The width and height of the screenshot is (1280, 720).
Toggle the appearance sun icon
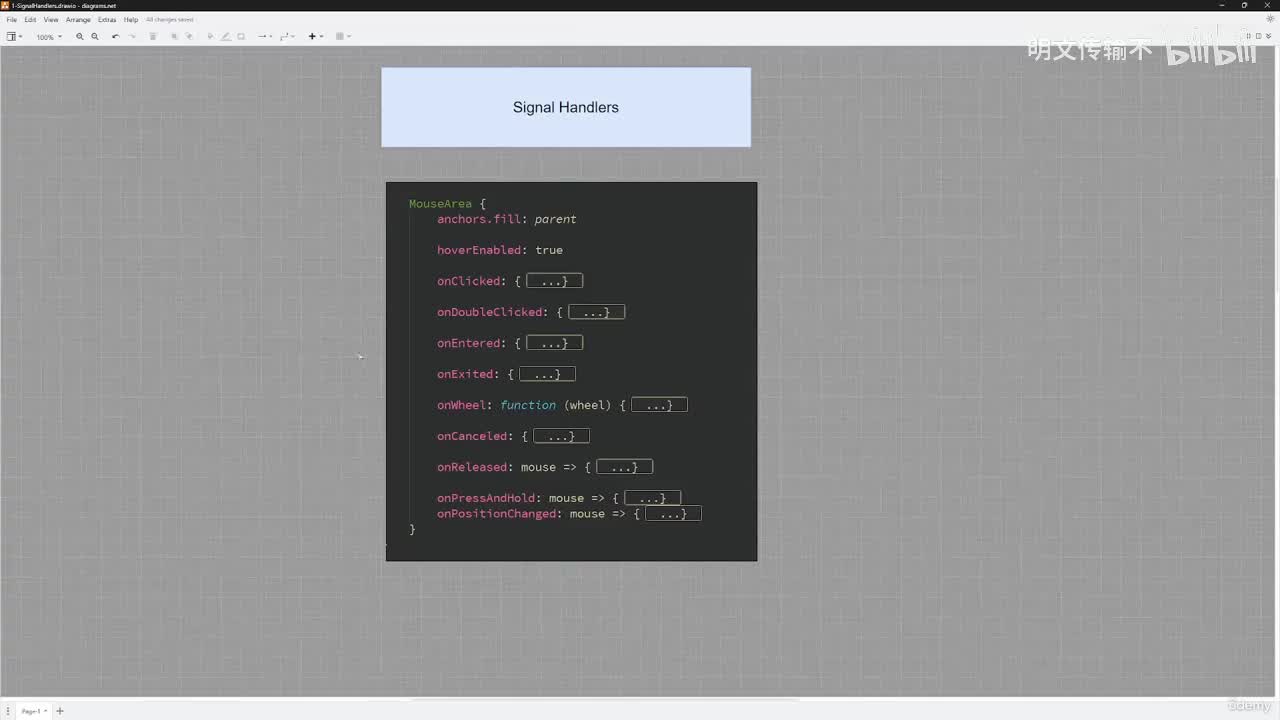(x=1270, y=19)
